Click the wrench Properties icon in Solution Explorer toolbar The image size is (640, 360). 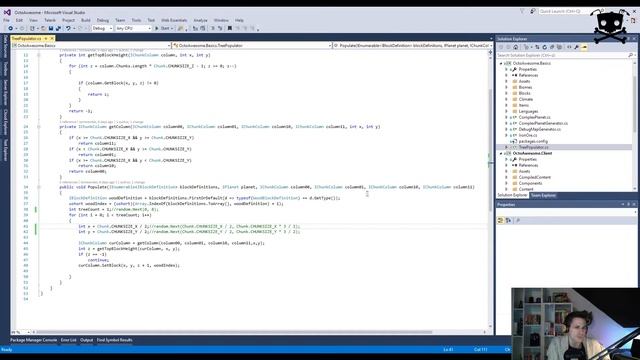[x=576, y=47]
